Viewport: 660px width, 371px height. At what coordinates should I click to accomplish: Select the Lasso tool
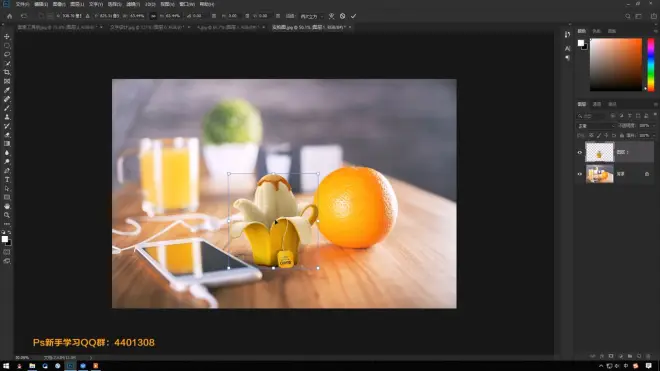click(x=7, y=54)
